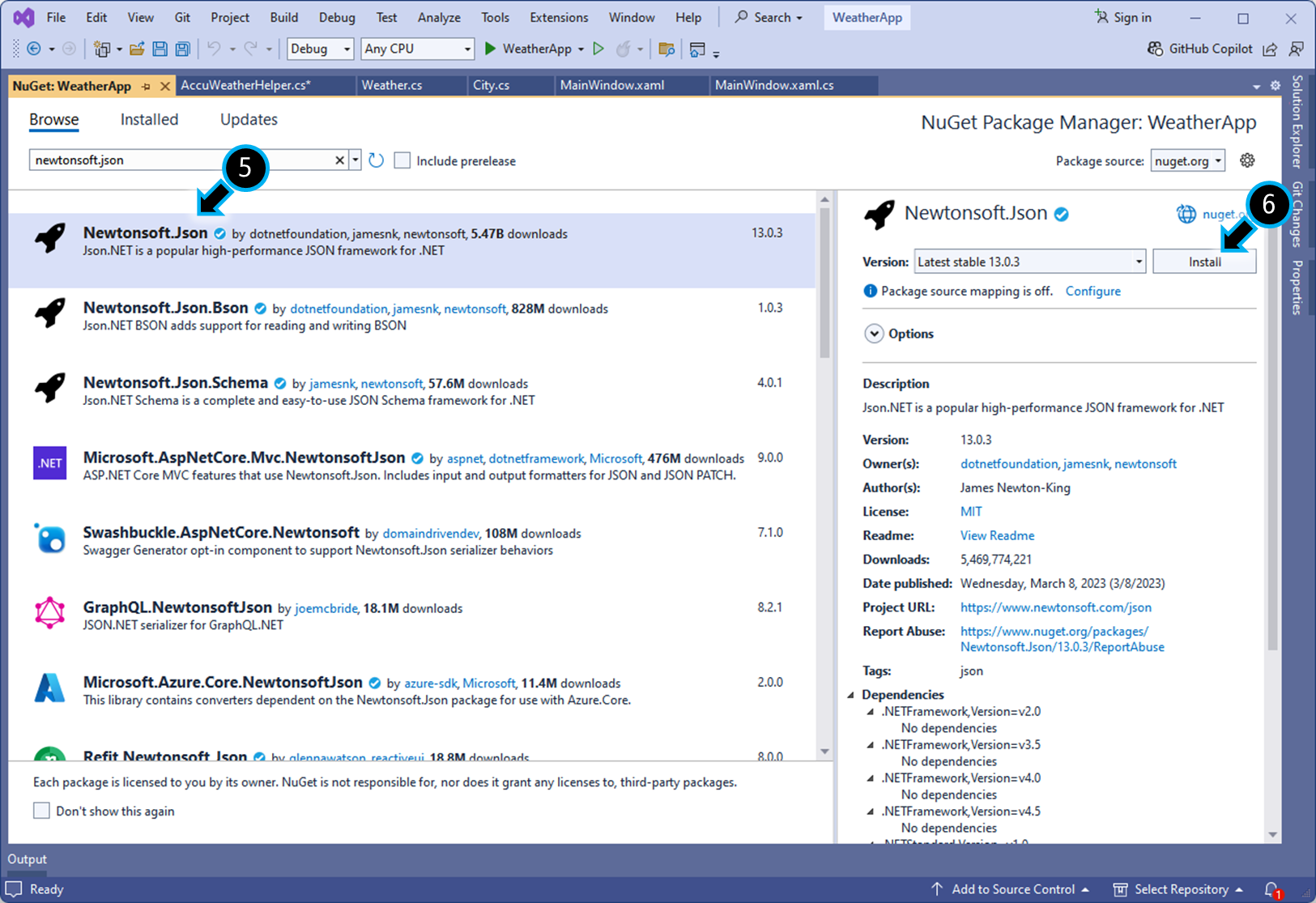
Task: Click the refresh icon next to search box
Action: 376,160
